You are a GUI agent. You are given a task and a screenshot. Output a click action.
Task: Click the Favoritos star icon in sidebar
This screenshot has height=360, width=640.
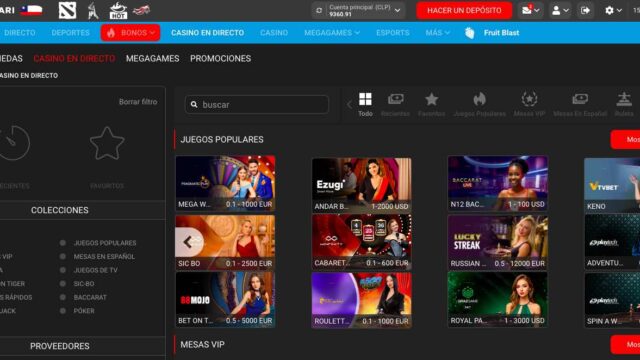click(x=107, y=143)
